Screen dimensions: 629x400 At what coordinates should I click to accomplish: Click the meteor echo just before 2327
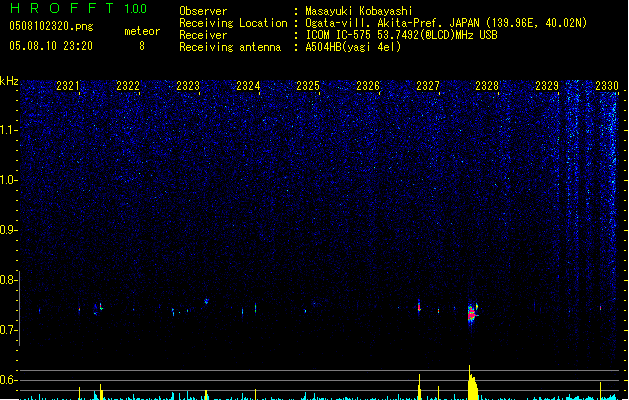419,307
